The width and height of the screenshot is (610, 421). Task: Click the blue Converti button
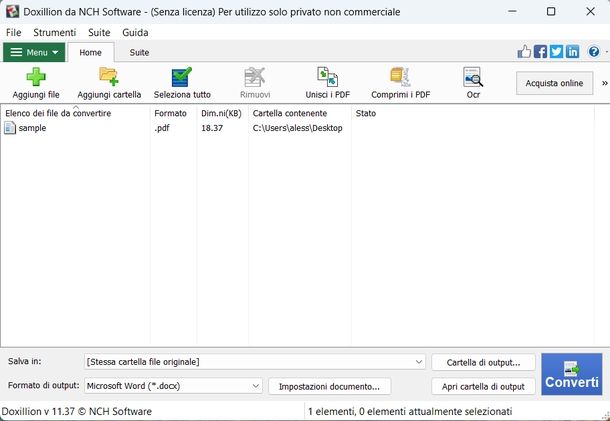[571, 374]
